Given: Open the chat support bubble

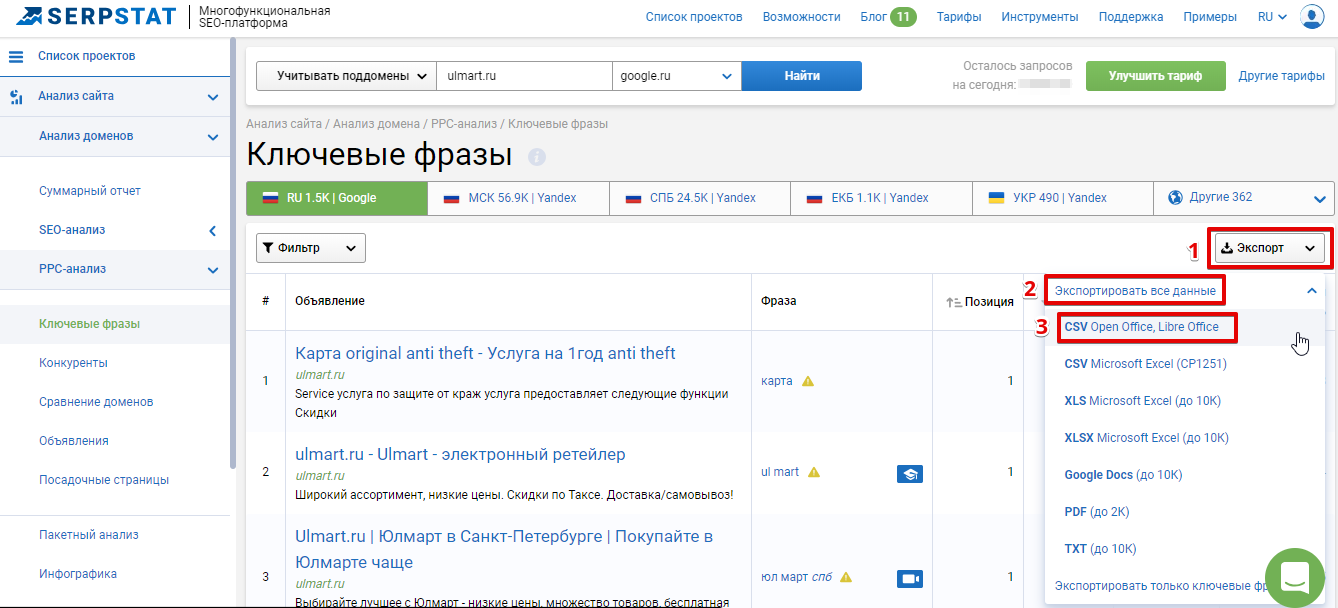Looking at the screenshot, I should pos(1294,576).
